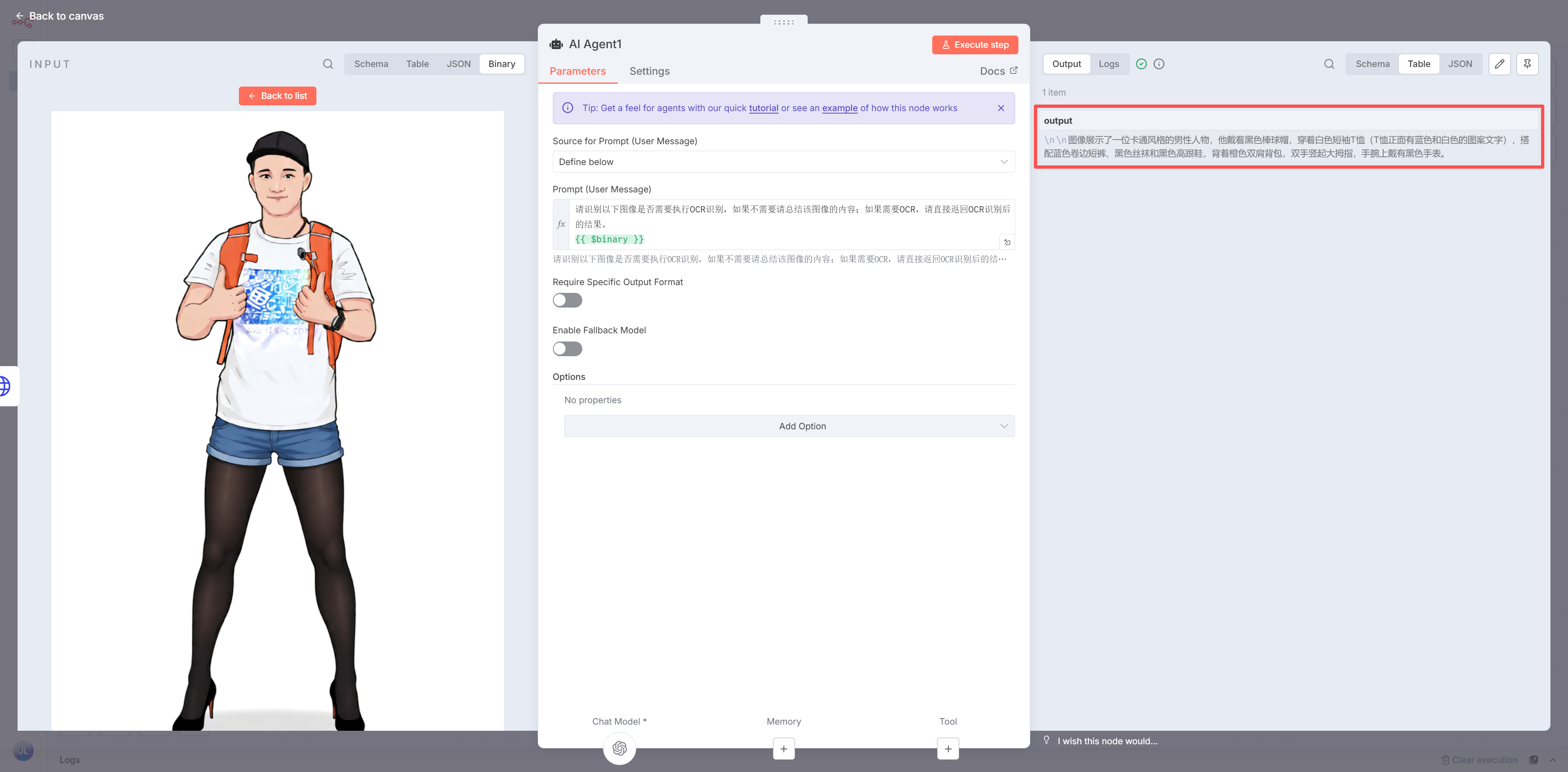This screenshot has height=772, width=1568.
Task: Expand the prompt expression editor icon
Action: (x=1007, y=242)
